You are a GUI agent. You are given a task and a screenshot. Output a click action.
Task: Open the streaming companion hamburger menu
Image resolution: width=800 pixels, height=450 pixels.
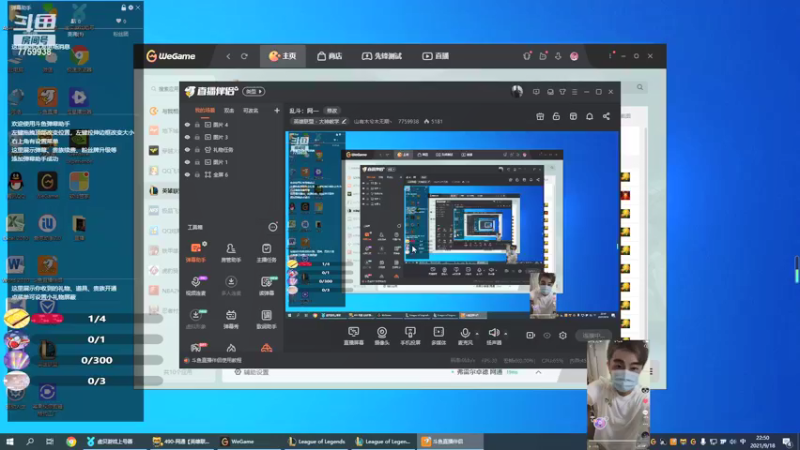[x=574, y=92]
